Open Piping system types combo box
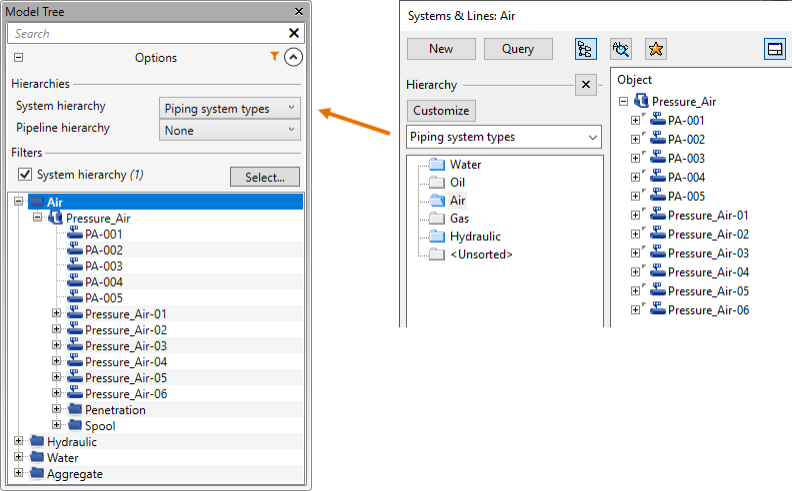This screenshot has height=491, width=792. (x=504, y=137)
